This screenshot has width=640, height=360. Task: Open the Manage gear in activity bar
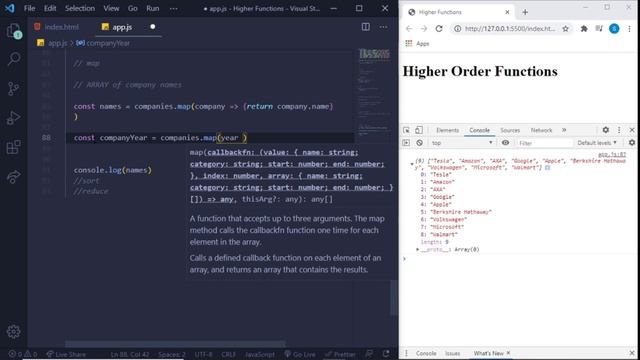[13, 331]
